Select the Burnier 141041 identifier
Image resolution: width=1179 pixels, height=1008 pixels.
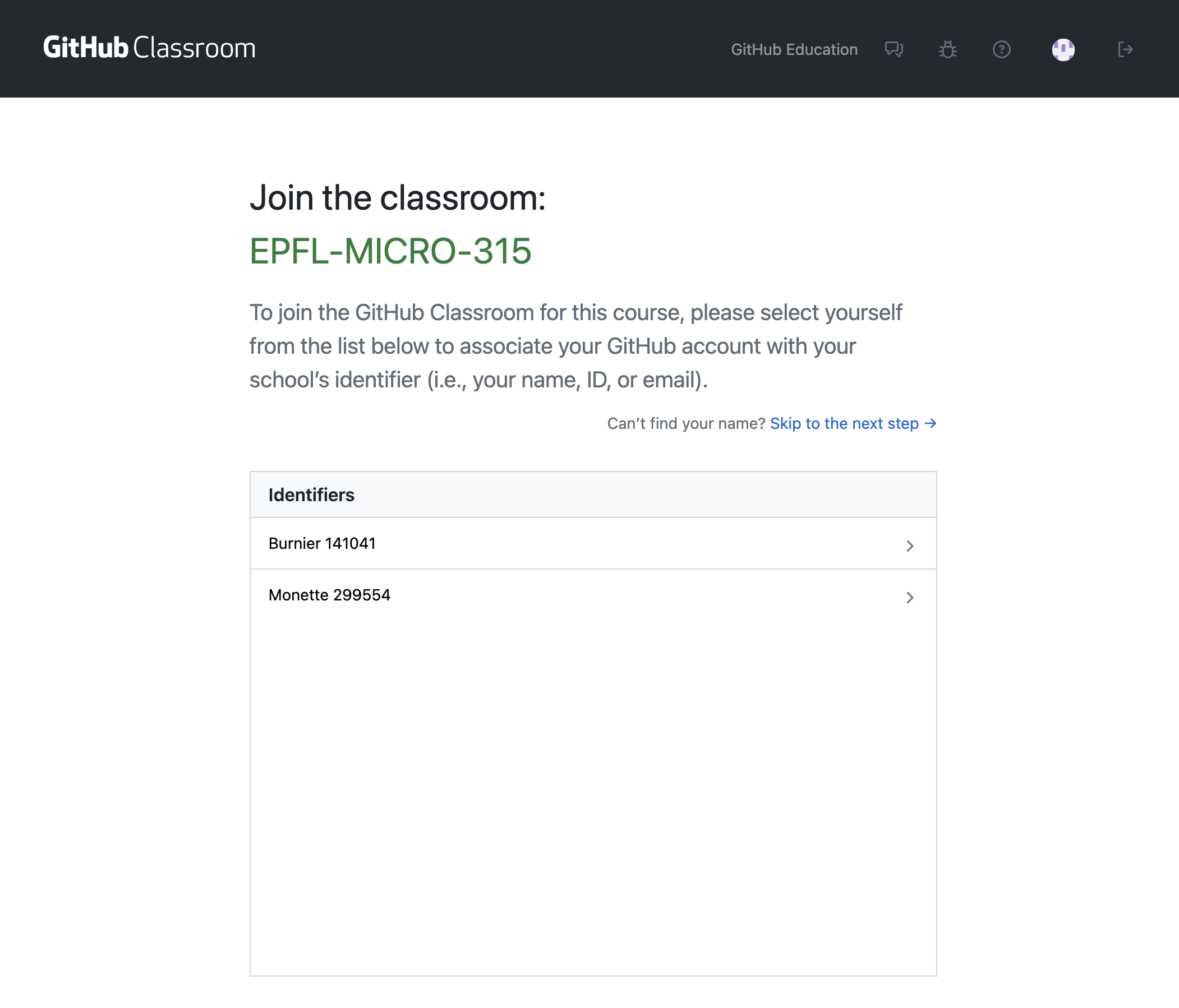point(322,543)
